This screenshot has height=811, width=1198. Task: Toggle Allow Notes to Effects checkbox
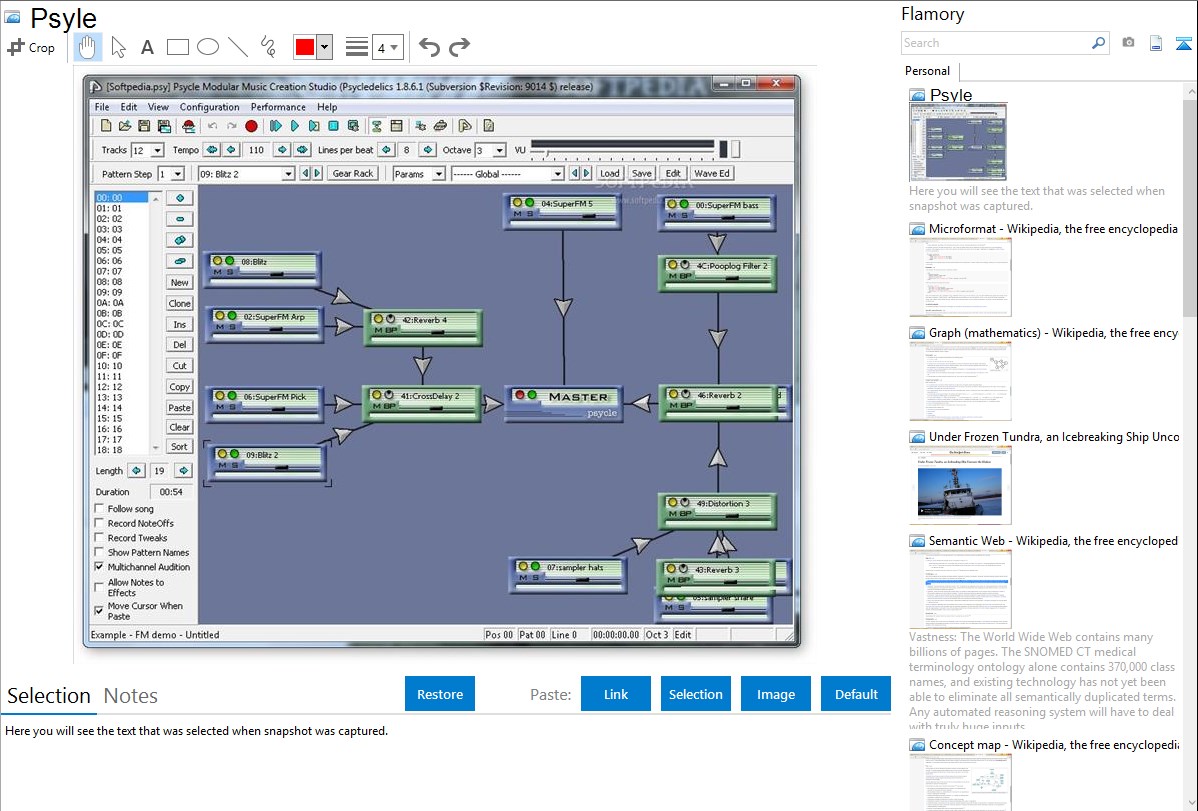tap(99, 587)
